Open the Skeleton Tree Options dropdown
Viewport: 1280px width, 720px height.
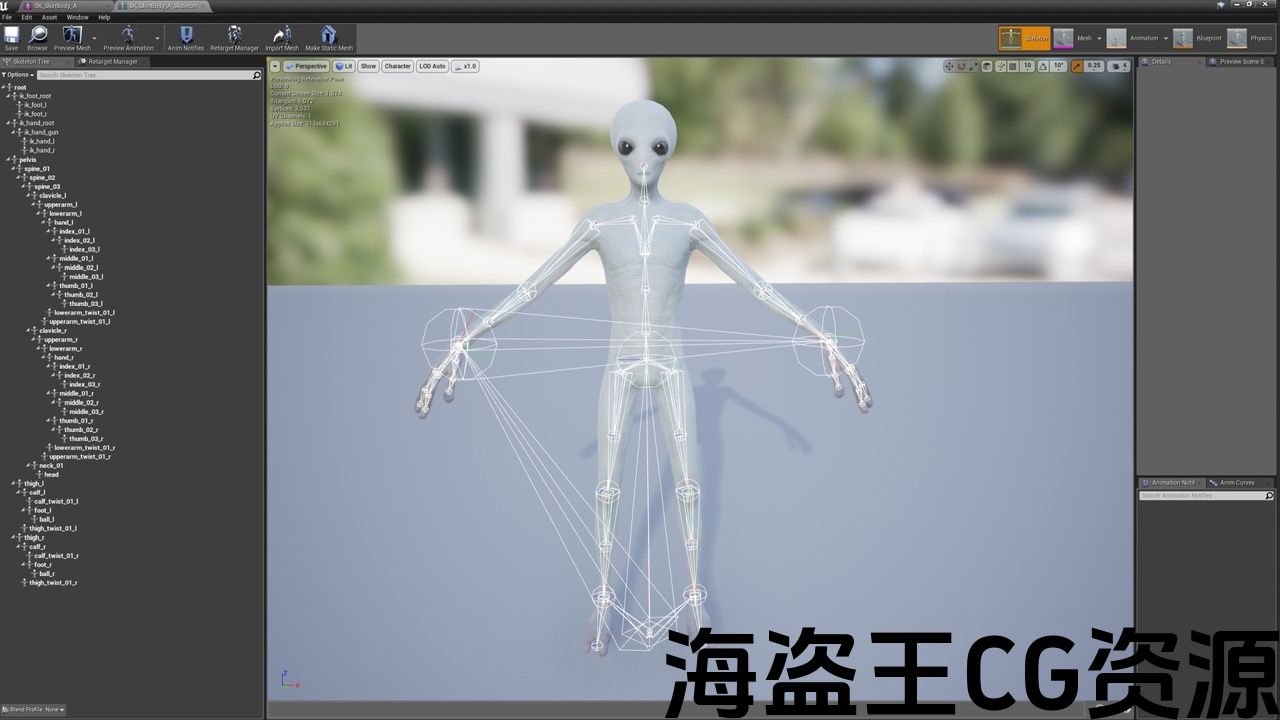tap(18, 75)
